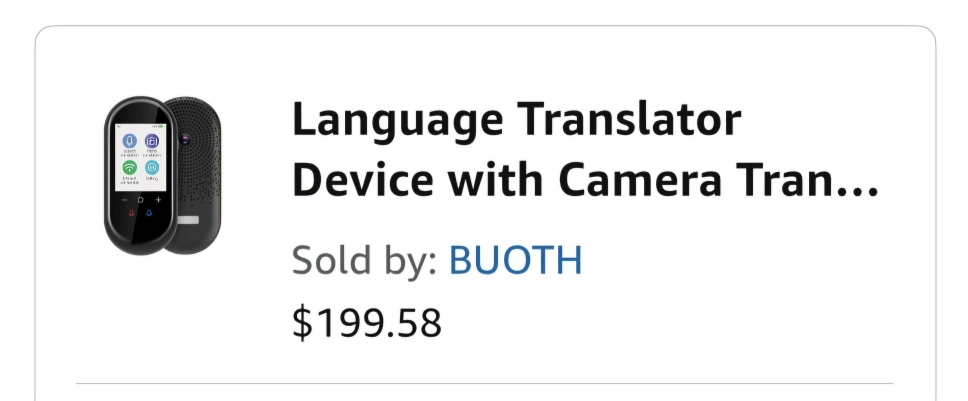The image size is (968, 401).
Task: Open the BUOTH seller link
Action: pyautogui.click(x=515, y=260)
